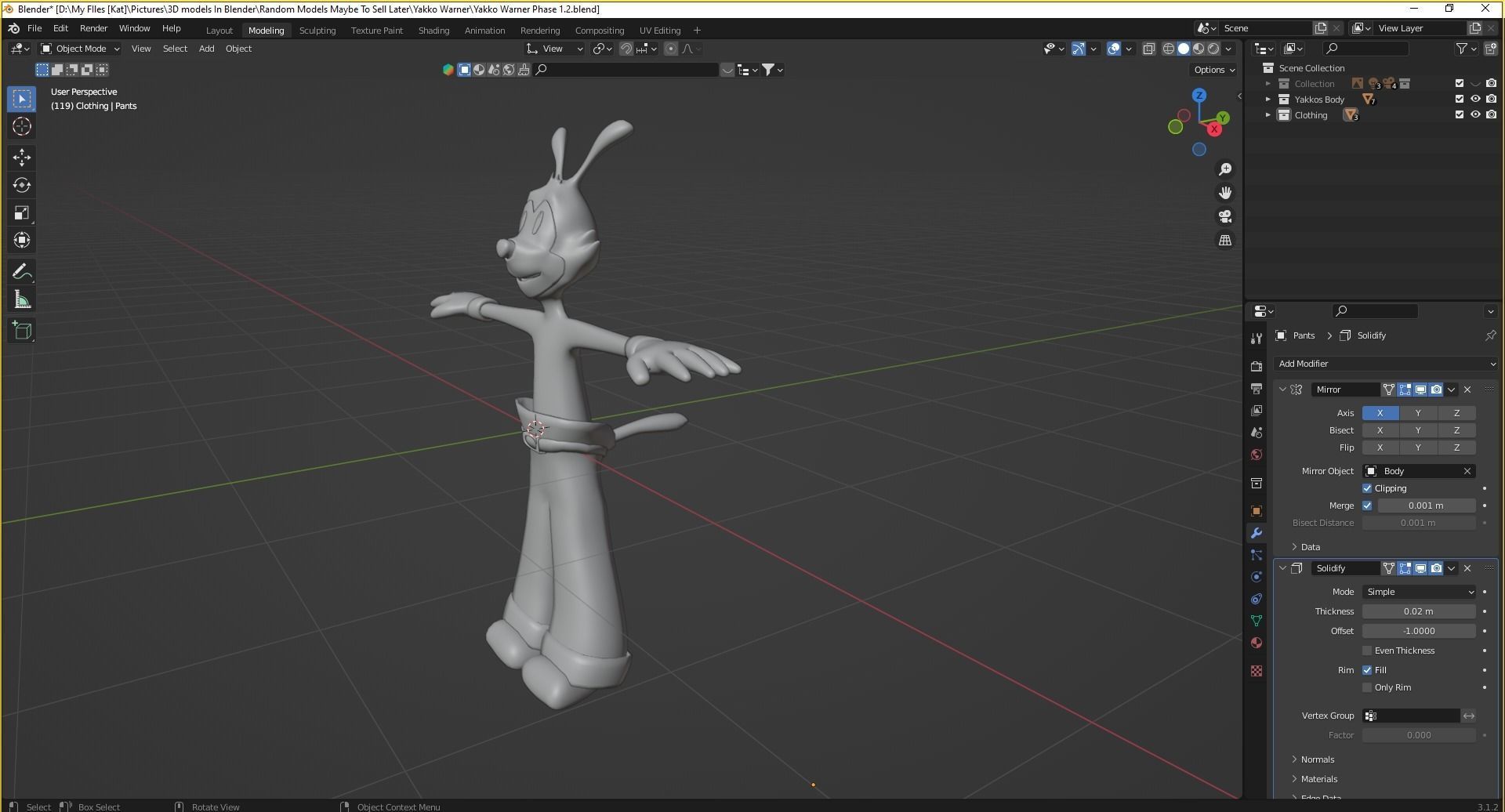Toggle camera view icon
1505x812 pixels.
pyautogui.click(x=1224, y=216)
